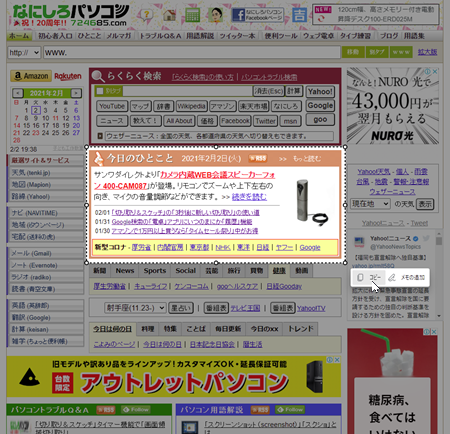Click the 移動 go button
The height and width of the screenshot is (434, 450).
pyautogui.click(x=353, y=52)
